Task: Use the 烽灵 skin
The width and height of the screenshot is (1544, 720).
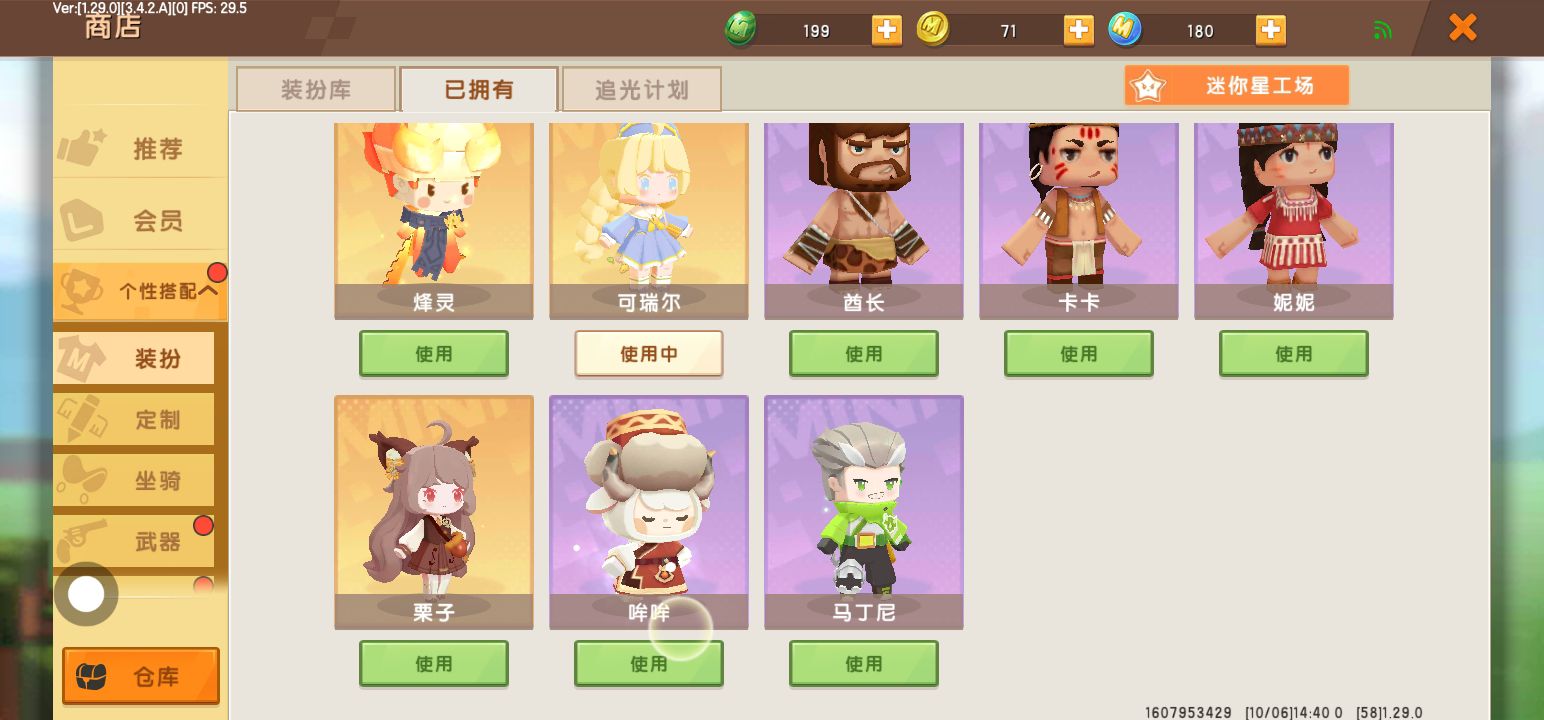Action: (434, 354)
